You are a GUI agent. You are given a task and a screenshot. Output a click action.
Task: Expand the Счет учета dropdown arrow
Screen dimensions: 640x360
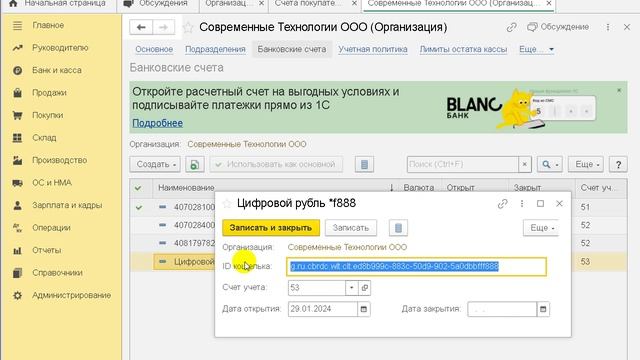coord(351,288)
